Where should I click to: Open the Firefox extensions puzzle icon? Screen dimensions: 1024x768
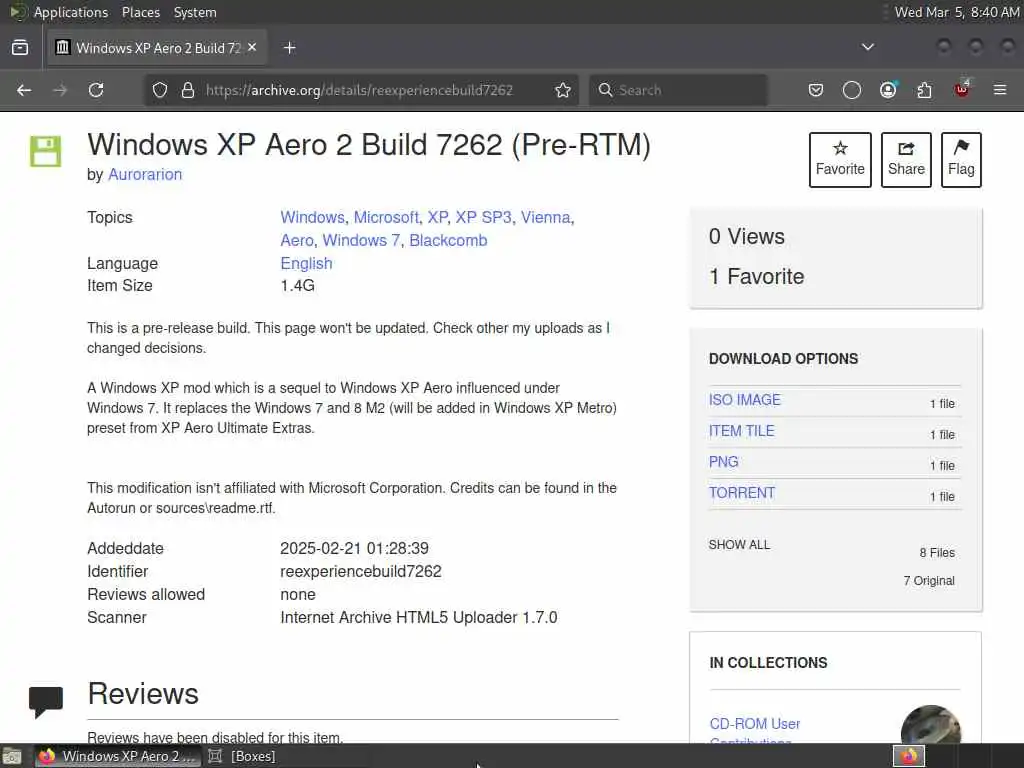[x=924, y=90]
